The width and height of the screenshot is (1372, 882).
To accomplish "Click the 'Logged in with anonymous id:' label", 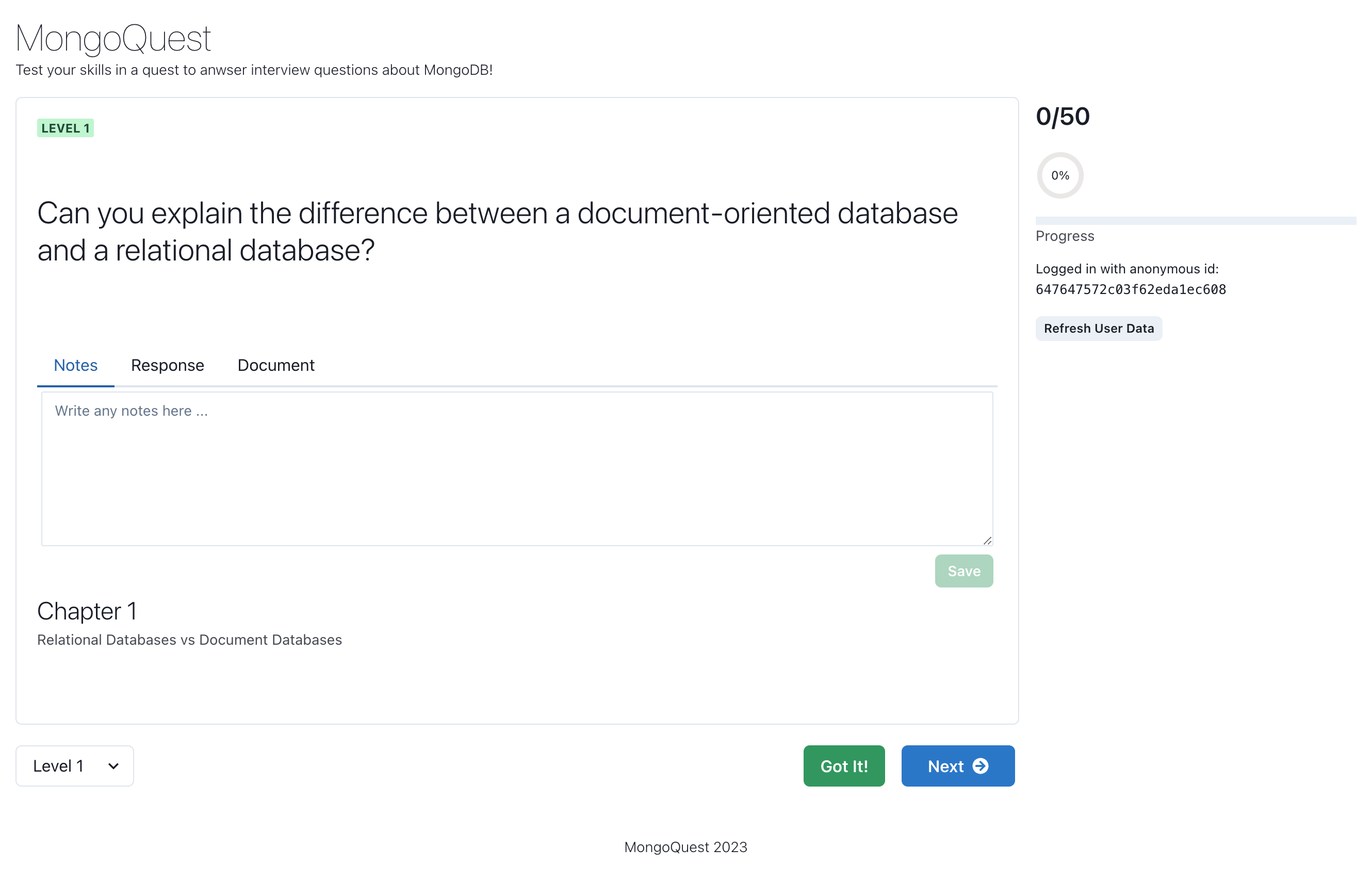I will tap(1127, 269).
